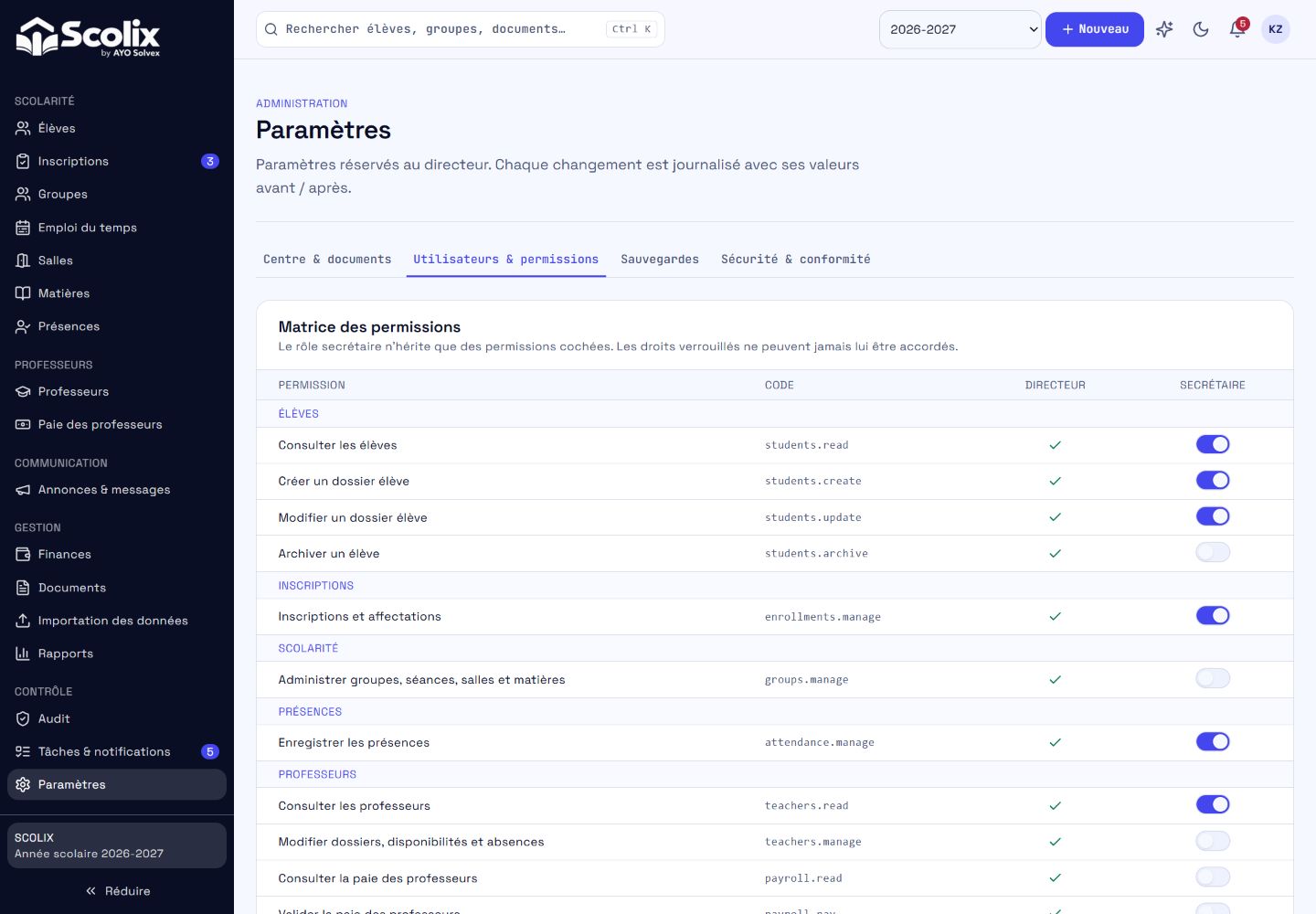Viewport: 1316px width, 914px height.
Task: Collapse the sidebar with Réduire
Action: [x=117, y=891]
